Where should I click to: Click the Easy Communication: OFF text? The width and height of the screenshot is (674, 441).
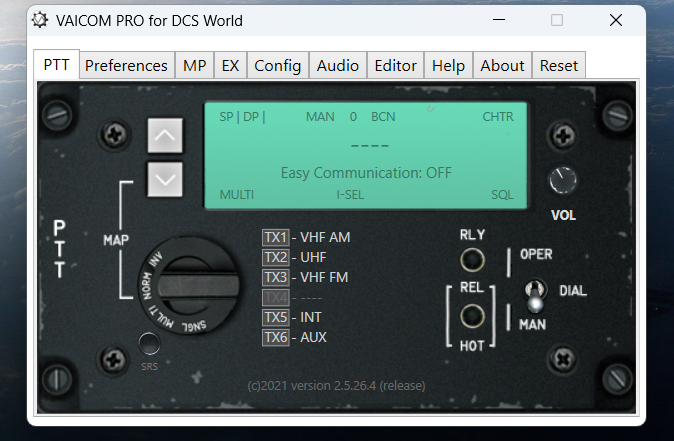pos(366,173)
